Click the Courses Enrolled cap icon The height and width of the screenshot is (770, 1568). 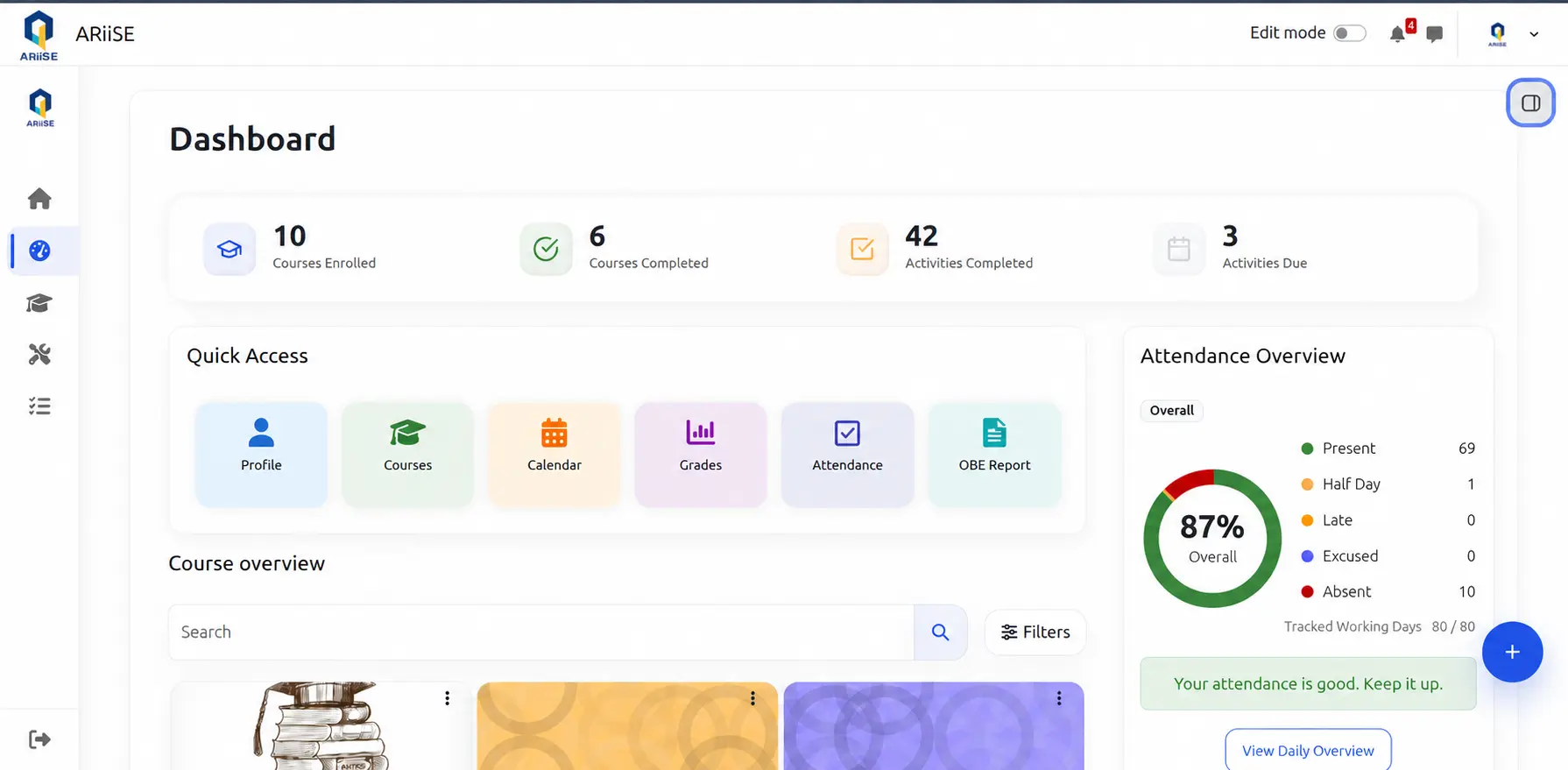tap(230, 249)
